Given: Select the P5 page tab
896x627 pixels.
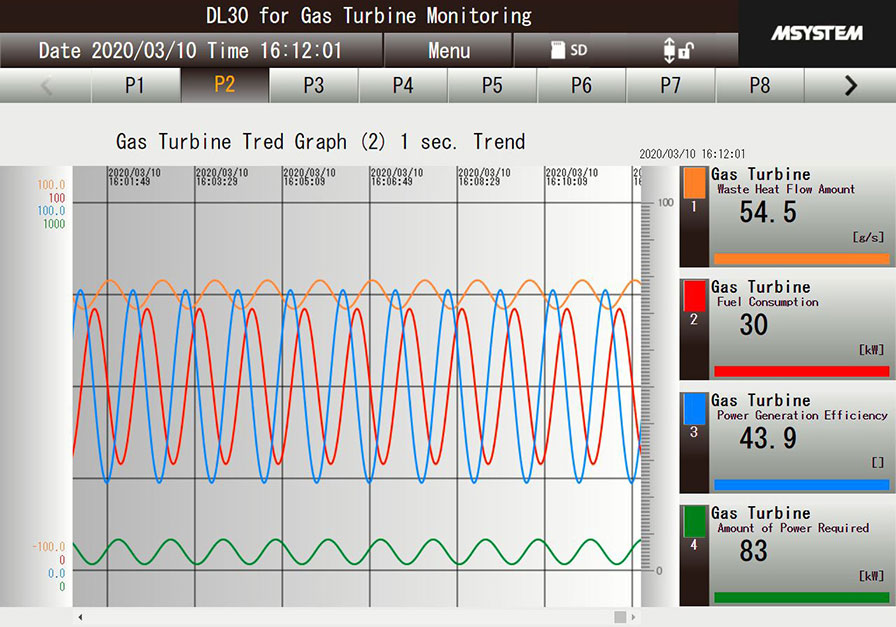Looking at the screenshot, I should click(492, 86).
